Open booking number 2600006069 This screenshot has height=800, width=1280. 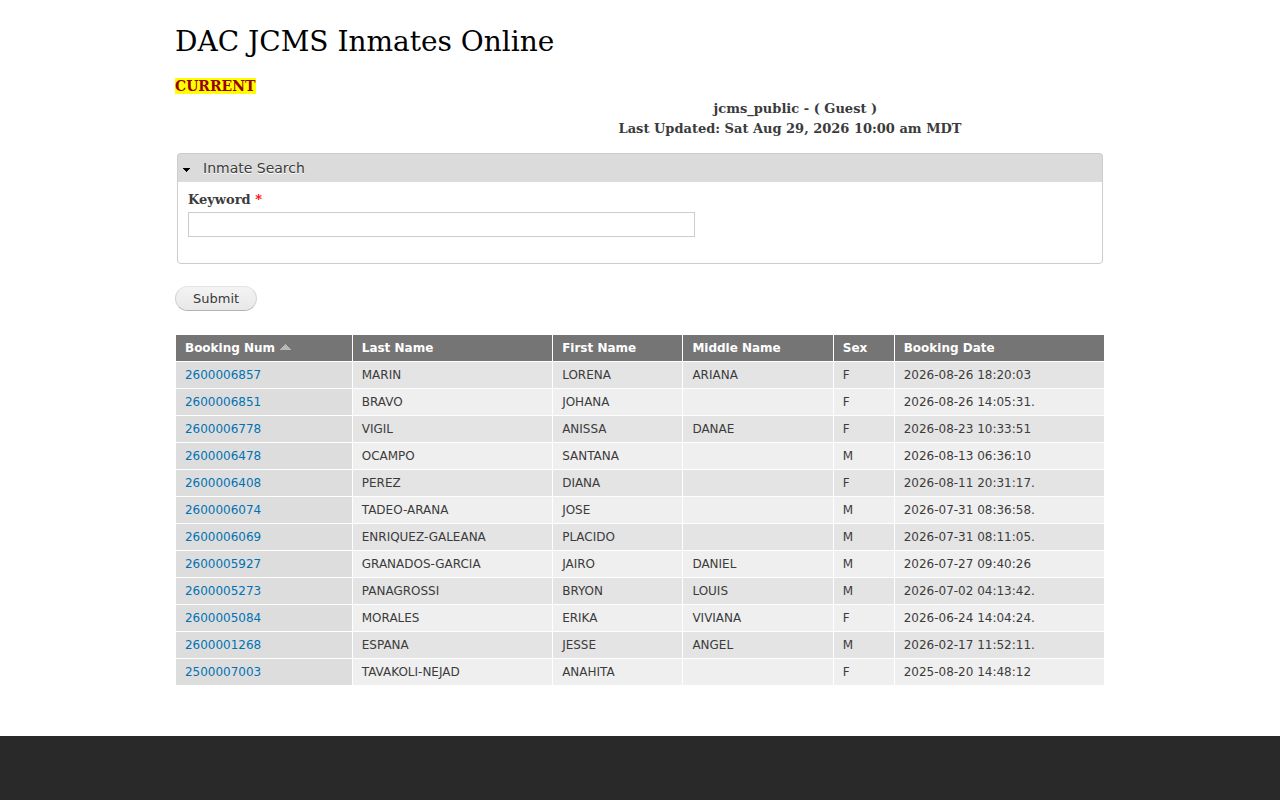pyautogui.click(x=223, y=537)
